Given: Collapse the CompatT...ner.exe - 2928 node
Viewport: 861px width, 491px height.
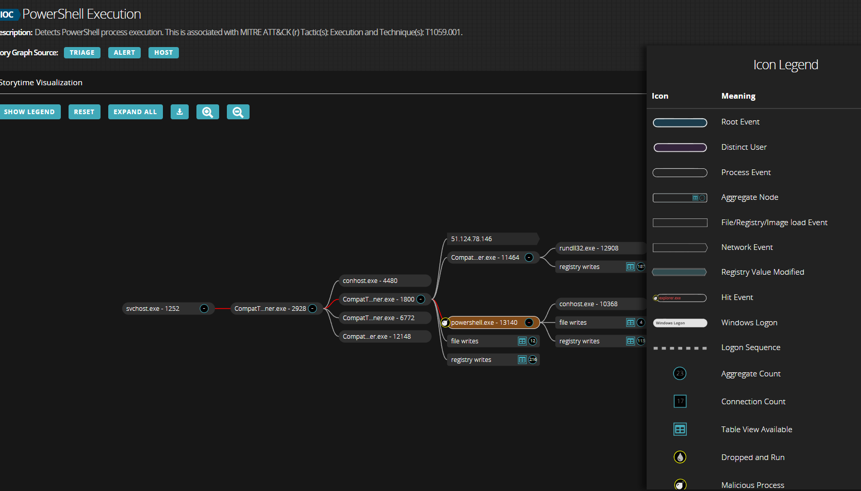Looking at the screenshot, I should click(x=312, y=309).
